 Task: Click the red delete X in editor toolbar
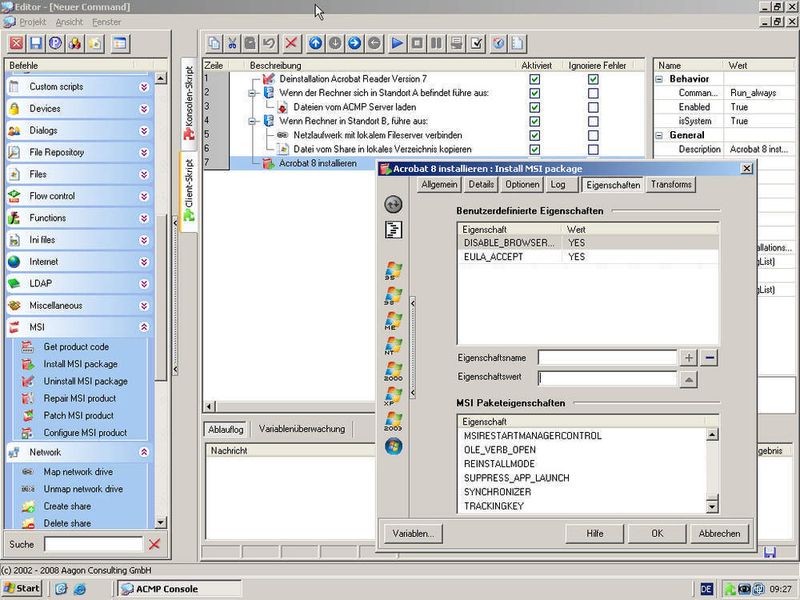[291, 43]
